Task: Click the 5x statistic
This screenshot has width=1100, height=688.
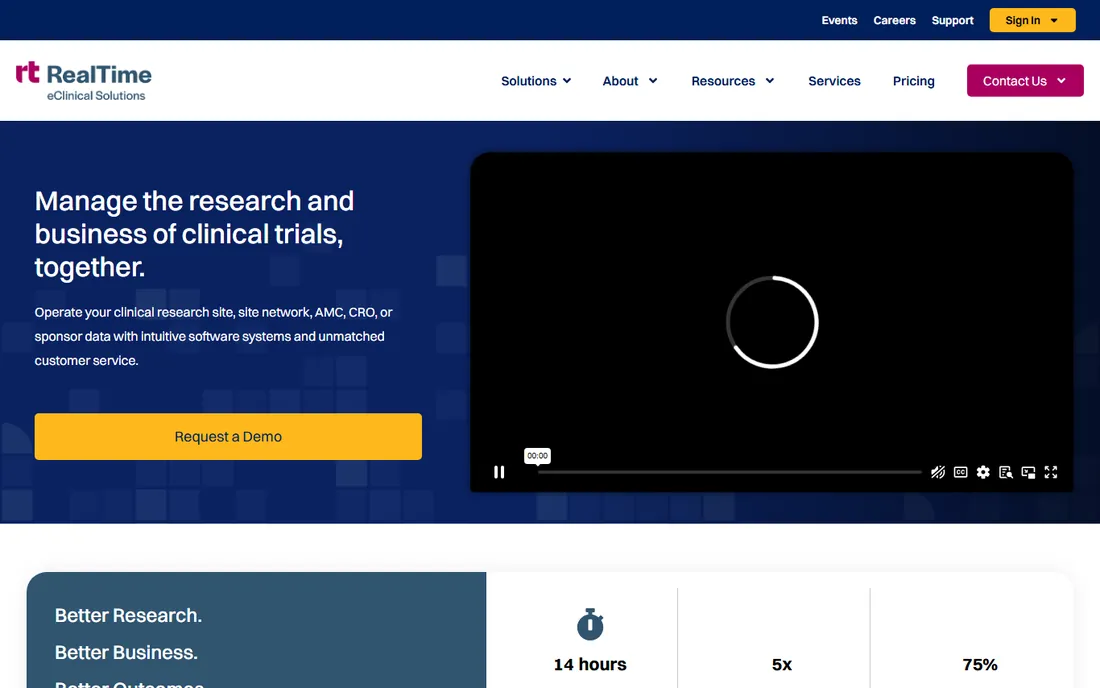Action: coord(782,664)
